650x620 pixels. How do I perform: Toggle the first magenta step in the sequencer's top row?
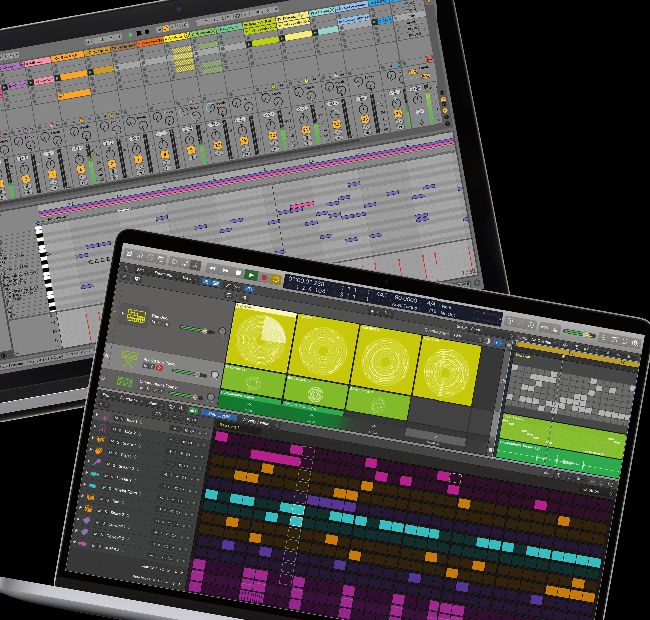click(221, 436)
